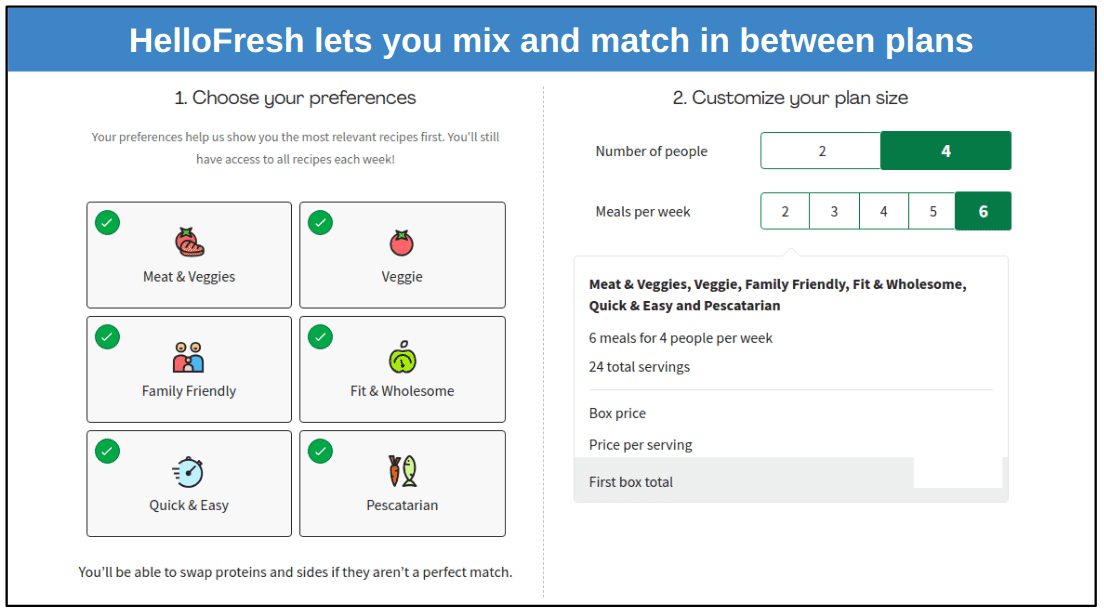Viewport: 1104px width, 613px height.
Task: Choose 2 meals per week
Action: click(x=785, y=211)
